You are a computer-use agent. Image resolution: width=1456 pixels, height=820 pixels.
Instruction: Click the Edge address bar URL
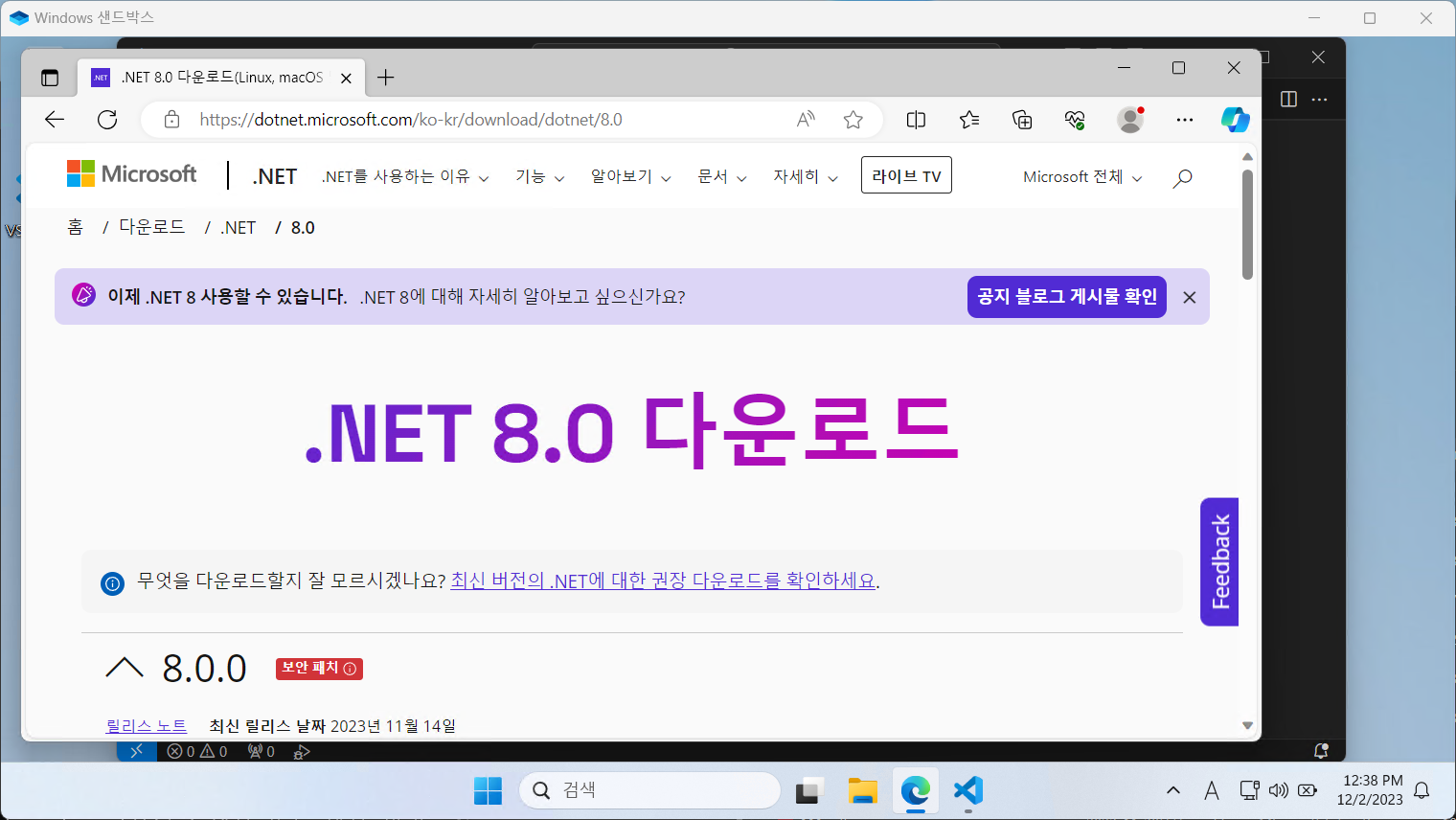pos(411,120)
